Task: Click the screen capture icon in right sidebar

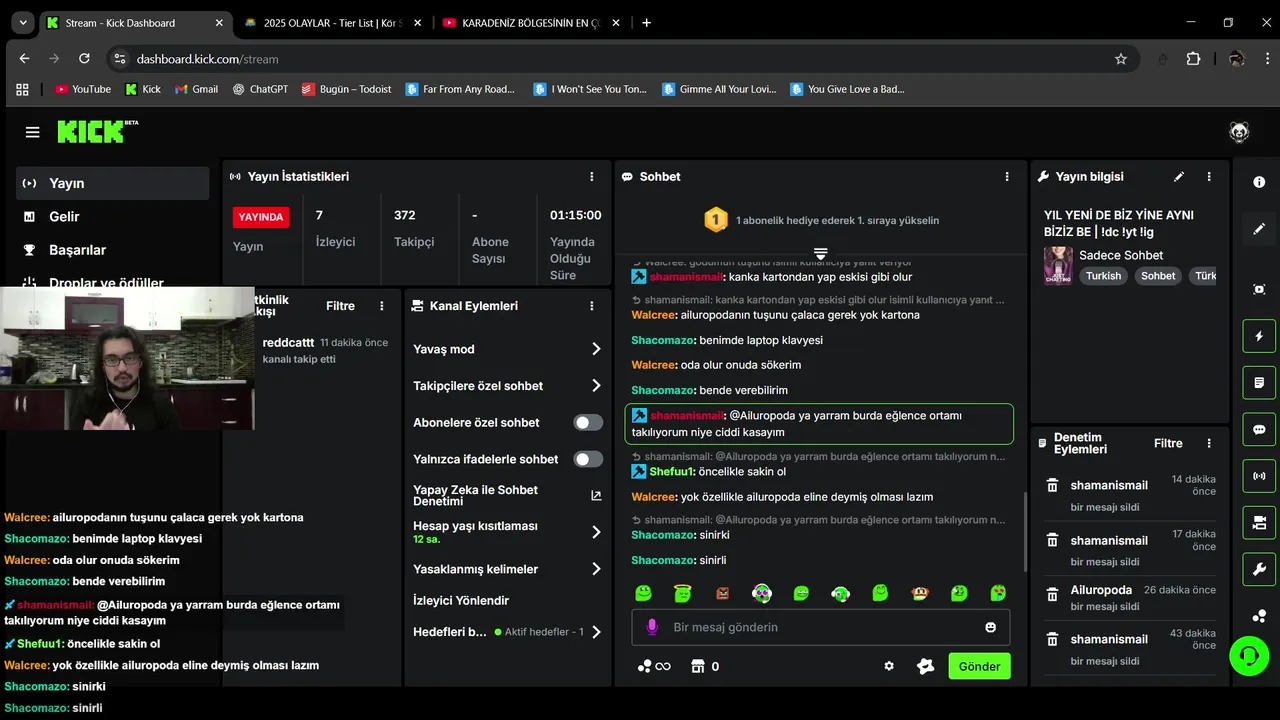Action: (x=1259, y=289)
